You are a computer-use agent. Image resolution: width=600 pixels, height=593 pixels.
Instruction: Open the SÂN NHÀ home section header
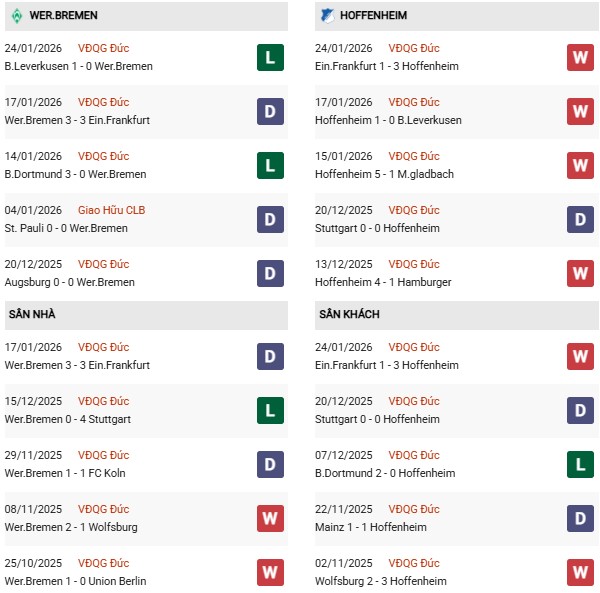coord(32,314)
